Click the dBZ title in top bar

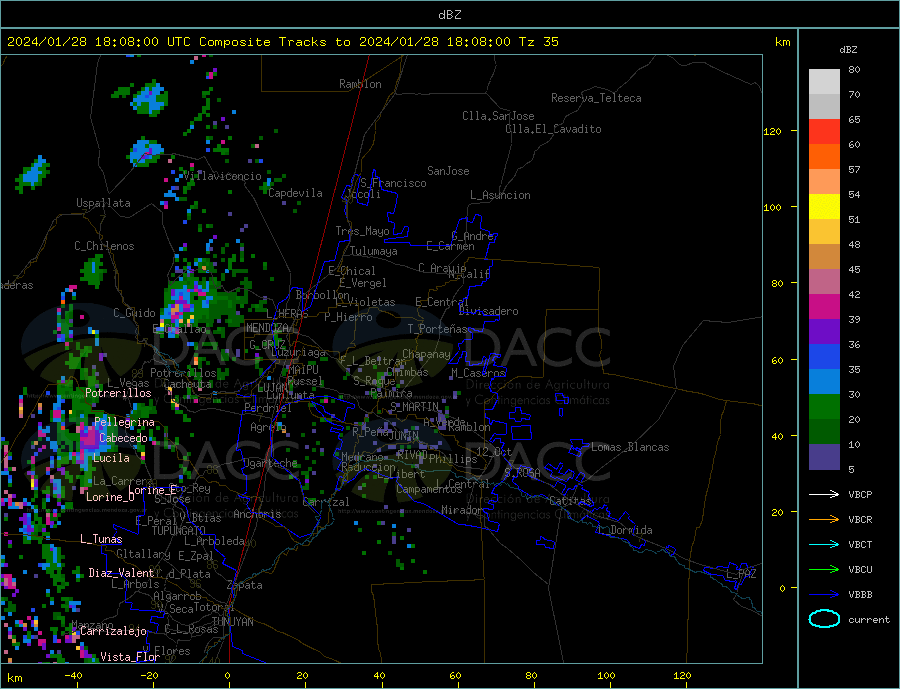[x=449, y=15]
